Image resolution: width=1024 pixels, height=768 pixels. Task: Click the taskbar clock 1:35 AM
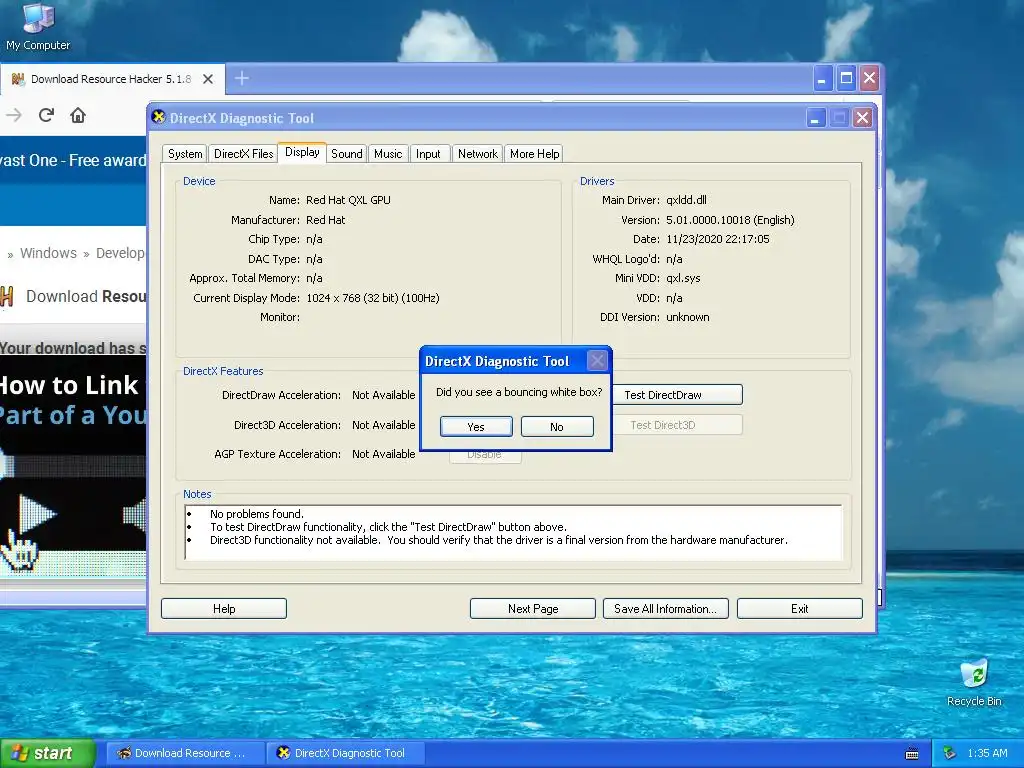click(987, 753)
